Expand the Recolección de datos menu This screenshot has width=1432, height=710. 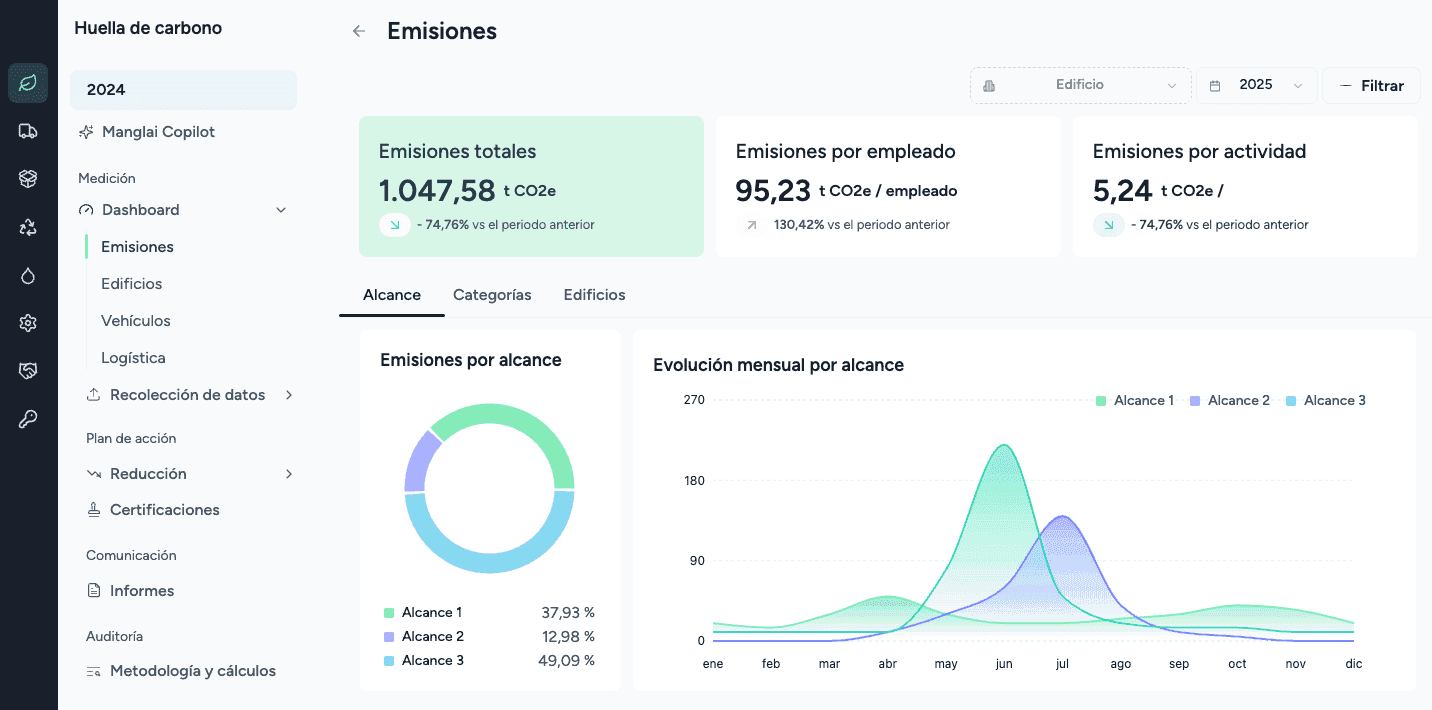(x=190, y=395)
